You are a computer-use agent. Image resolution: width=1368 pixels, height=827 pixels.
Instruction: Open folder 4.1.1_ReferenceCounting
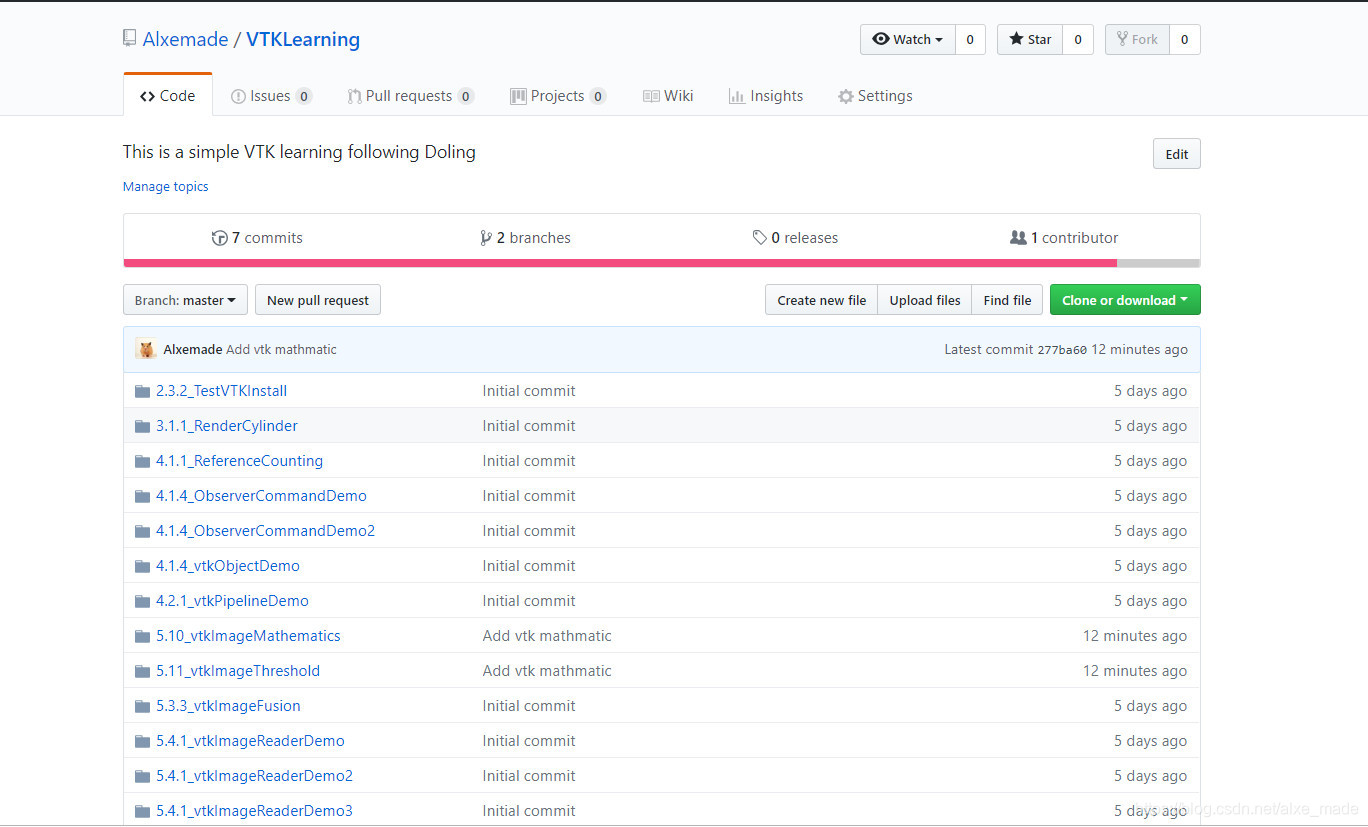click(239, 461)
